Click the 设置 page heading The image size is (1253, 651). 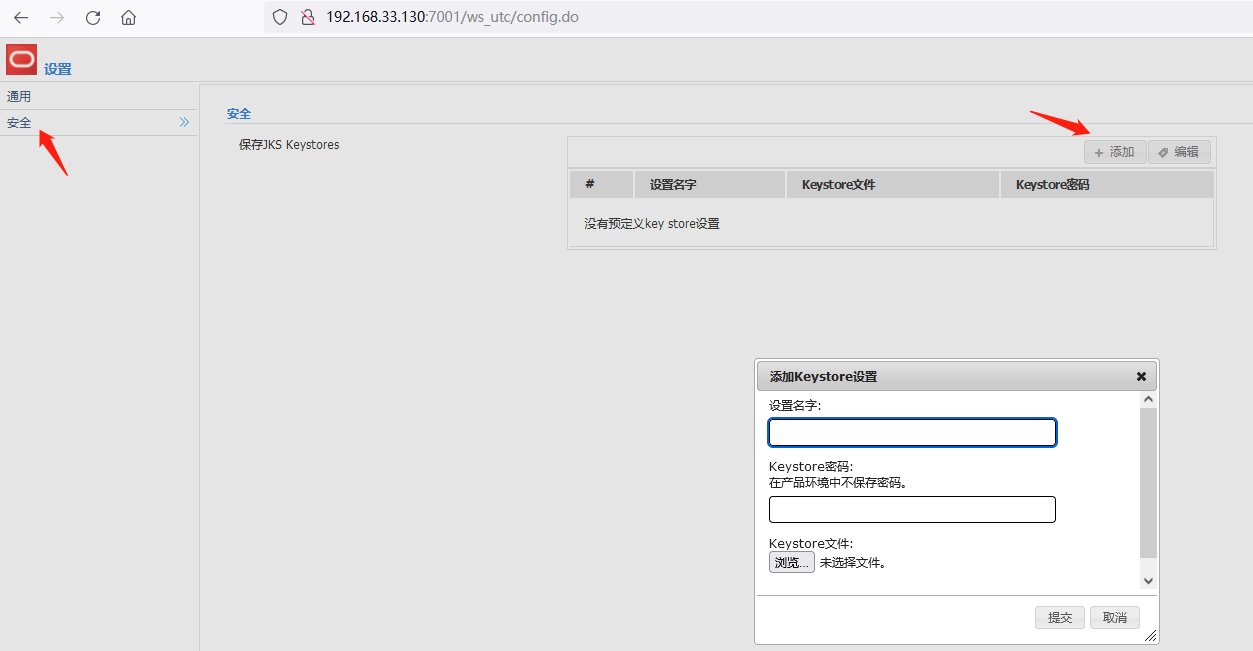[58, 69]
